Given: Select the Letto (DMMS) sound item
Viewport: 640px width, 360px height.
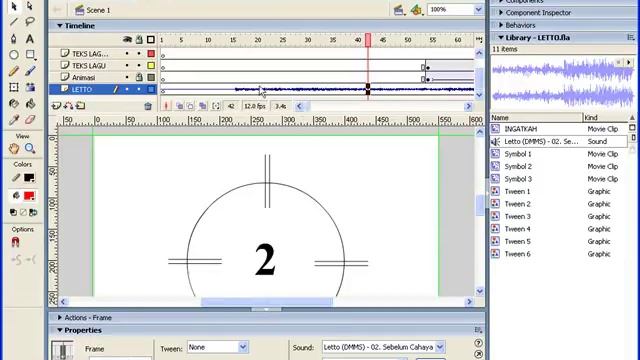Looking at the screenshot, I should click(x=541, y=142).
